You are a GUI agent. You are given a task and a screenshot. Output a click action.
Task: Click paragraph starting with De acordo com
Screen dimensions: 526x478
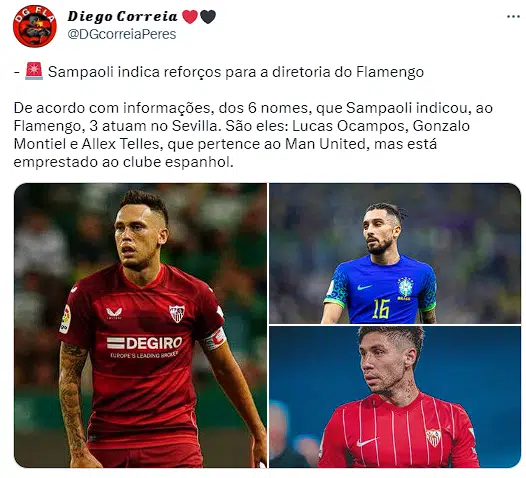(x=253, y=135)
